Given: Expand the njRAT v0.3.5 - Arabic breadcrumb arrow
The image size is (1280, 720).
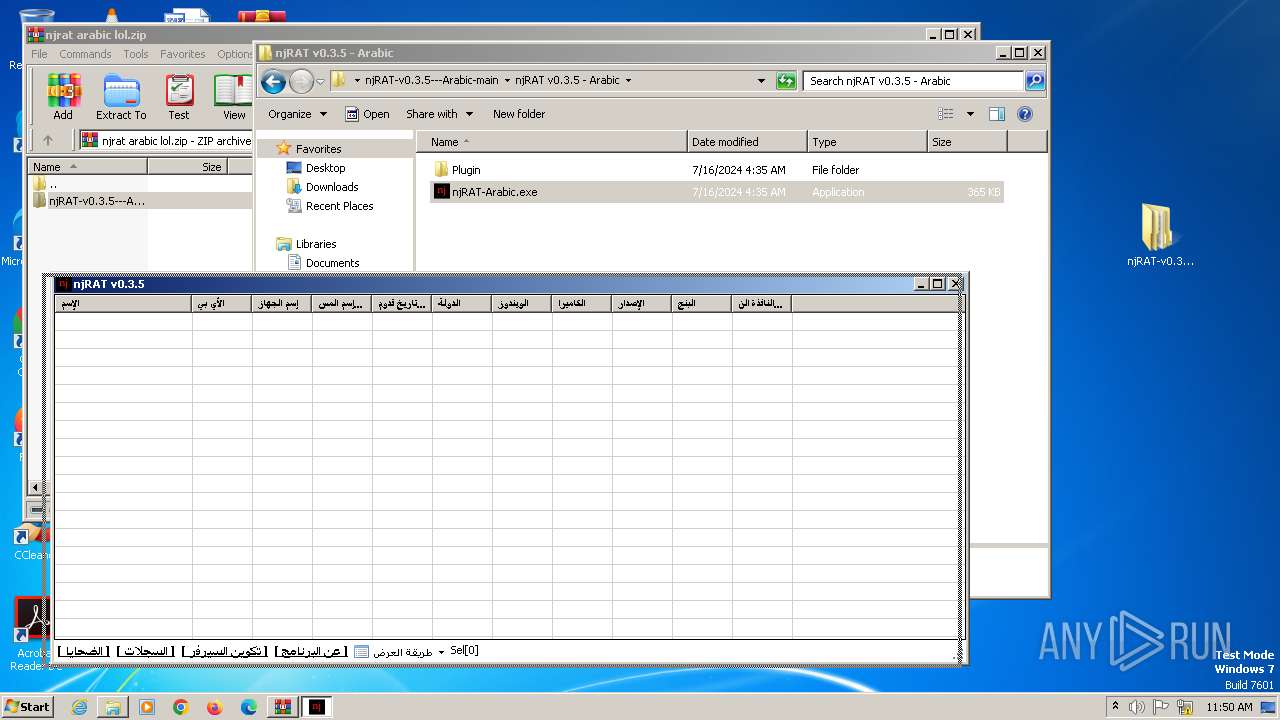Looking at the screenshot, I should [628, 81].
